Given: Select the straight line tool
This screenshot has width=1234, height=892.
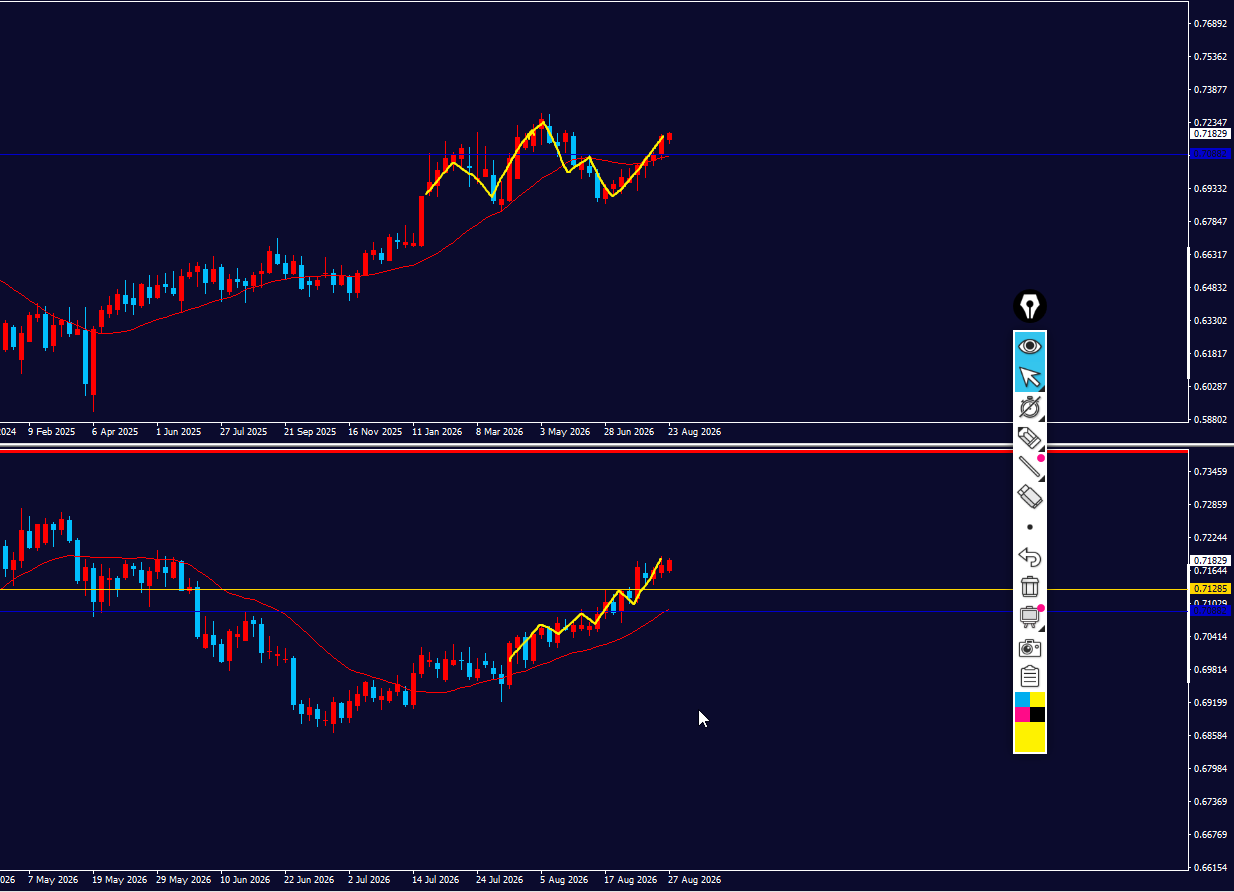Looking at the screenshot, I should [1030, 466].
